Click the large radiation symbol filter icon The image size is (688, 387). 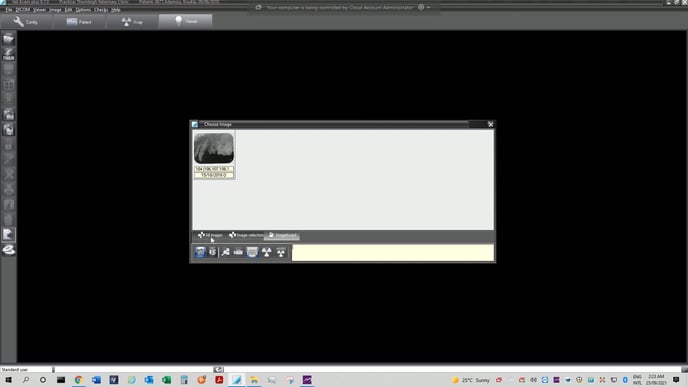[266, 252]
